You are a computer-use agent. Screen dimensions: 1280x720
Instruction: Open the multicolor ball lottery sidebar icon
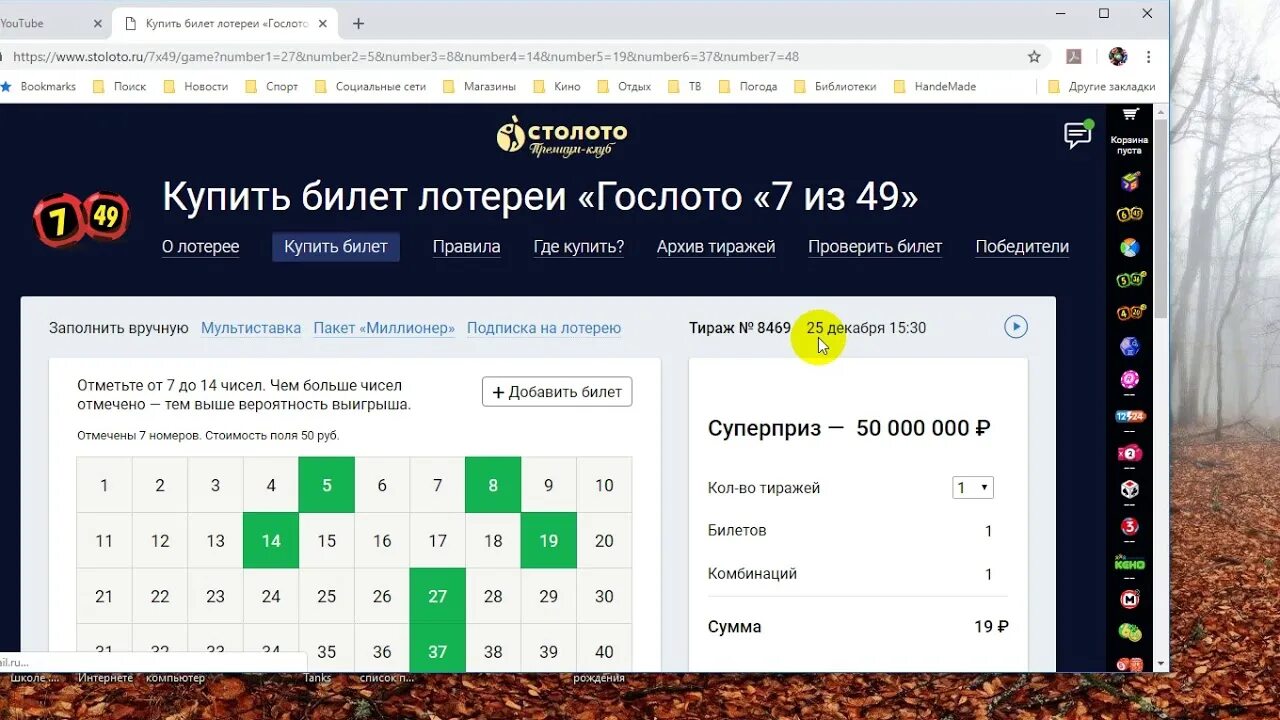coord(1129,247)
